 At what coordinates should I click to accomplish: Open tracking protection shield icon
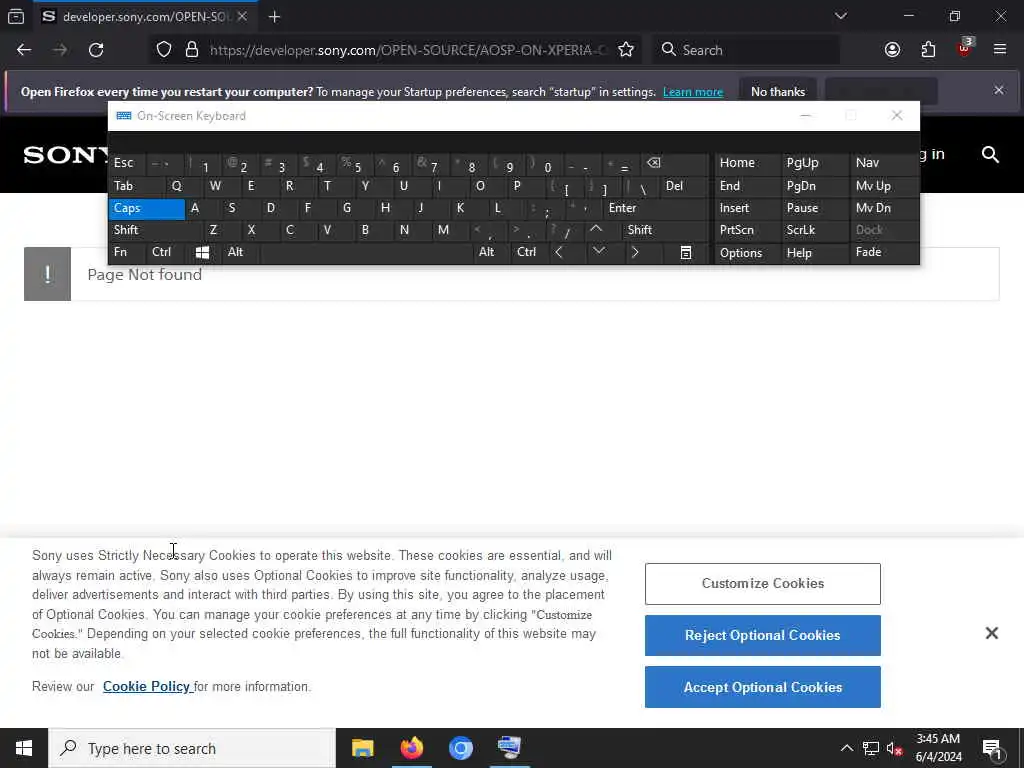tap(164, 50)
